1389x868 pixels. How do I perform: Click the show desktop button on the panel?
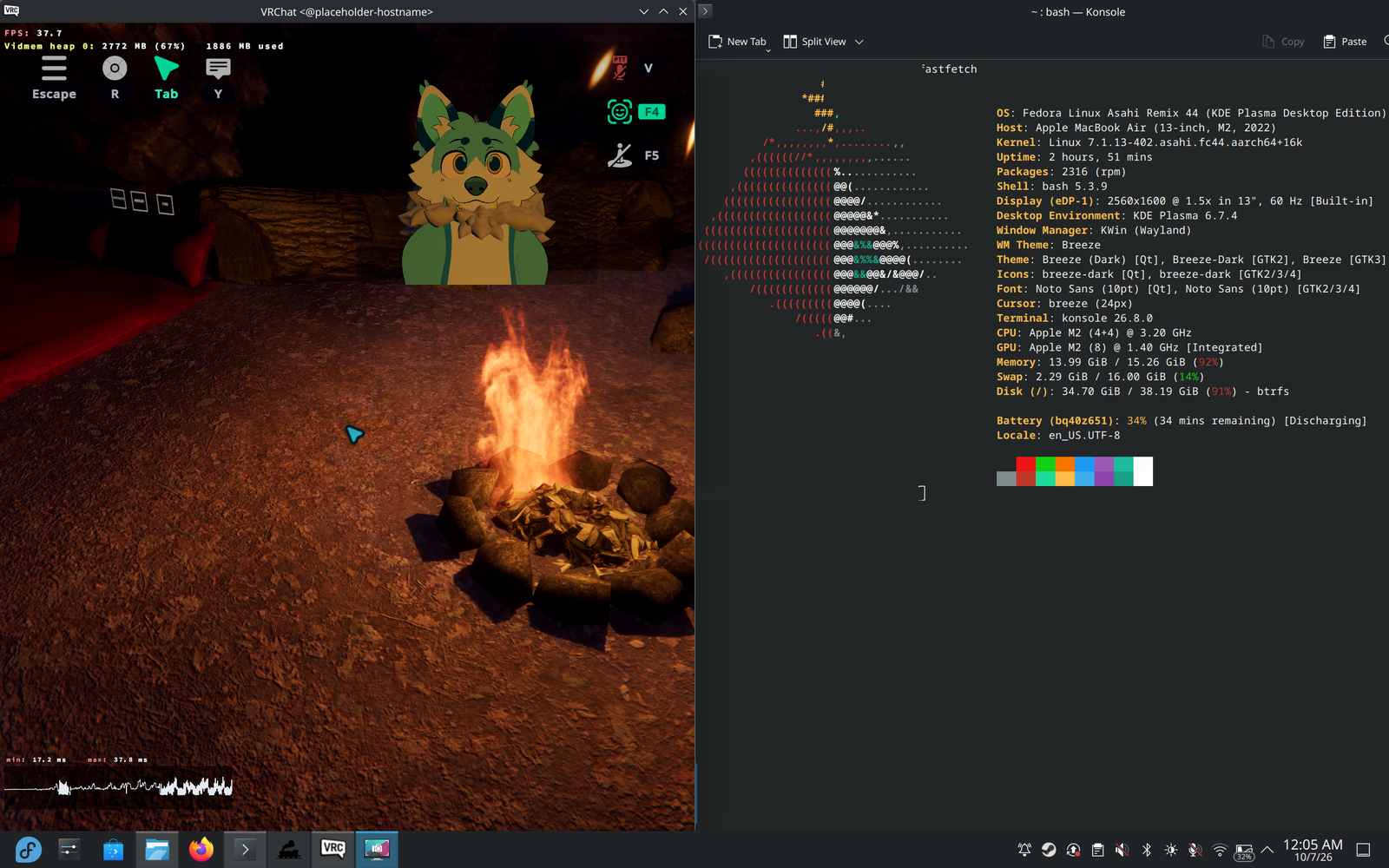point(1364,850)
